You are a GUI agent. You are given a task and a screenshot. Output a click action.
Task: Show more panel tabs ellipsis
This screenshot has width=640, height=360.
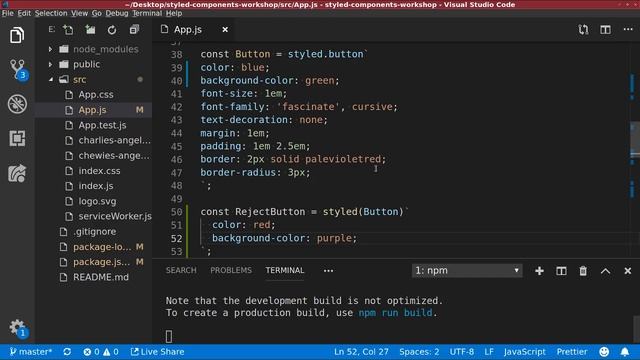point(328,271)
